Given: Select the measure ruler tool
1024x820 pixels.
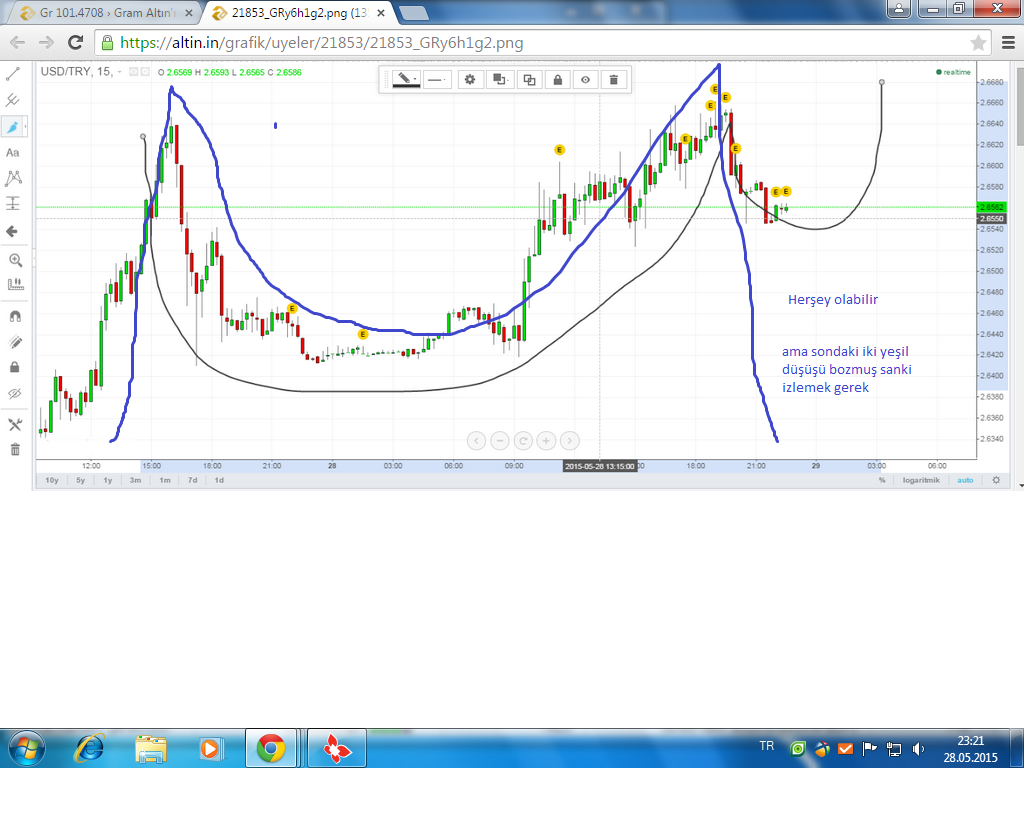Looking at the screenshot, I should click(x=14, y=284).
